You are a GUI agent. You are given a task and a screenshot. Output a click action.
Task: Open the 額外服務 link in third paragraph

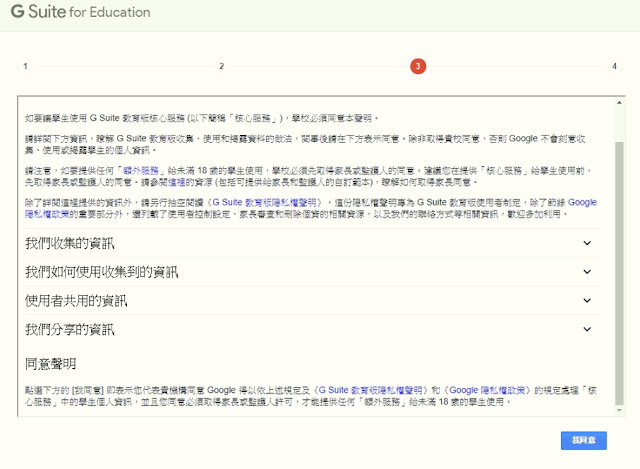point(140,171)
